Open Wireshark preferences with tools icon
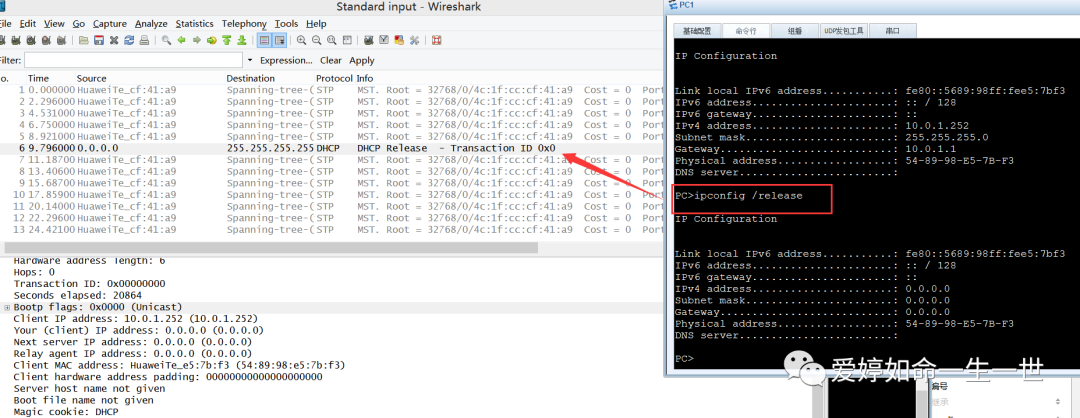The width and height of the screenshot is (1080, 418). click(414, 40)
